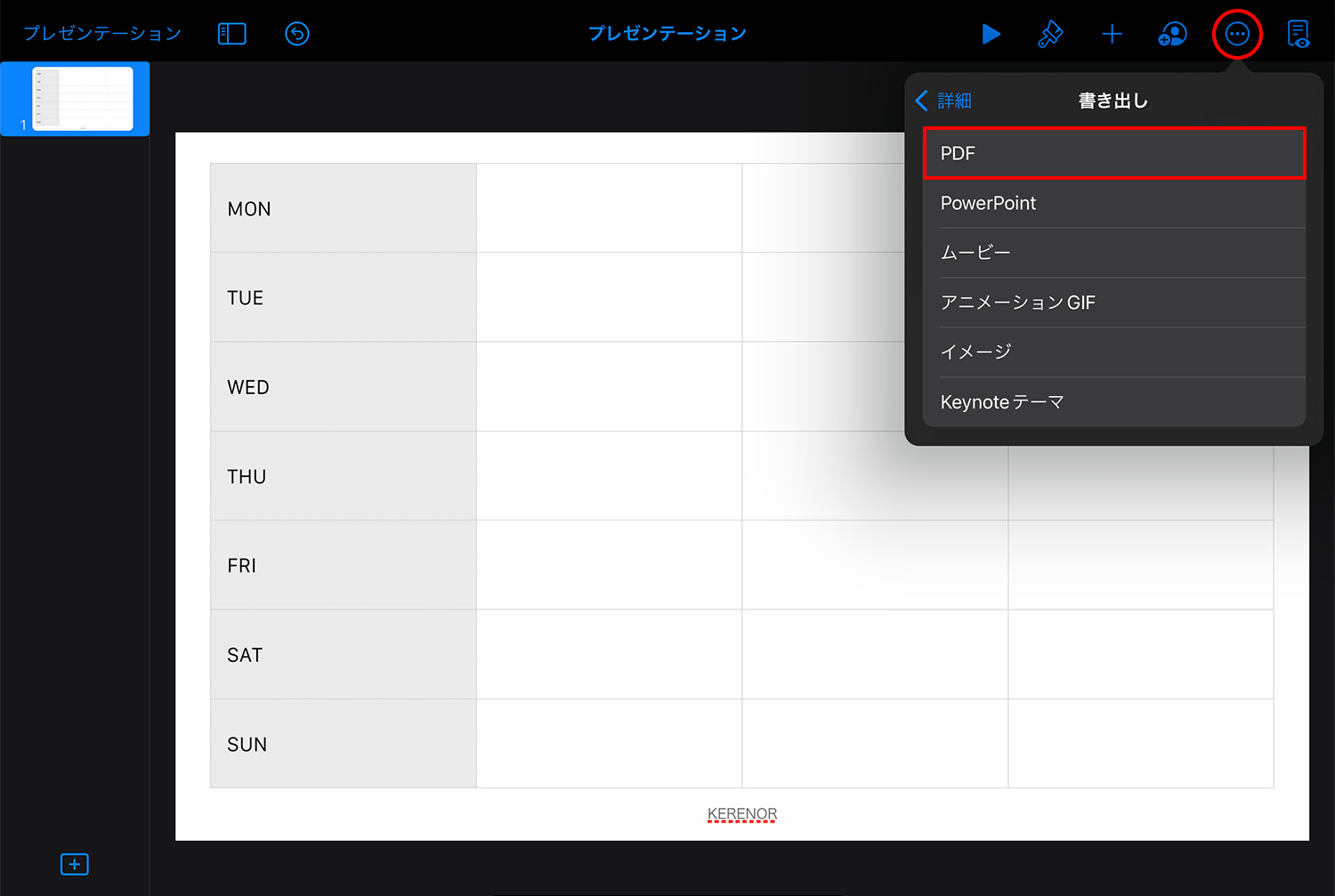Viewport: 1335px width, 896px height.
Task: Tap the undo arrow icon
Action: tap(297, 34)
